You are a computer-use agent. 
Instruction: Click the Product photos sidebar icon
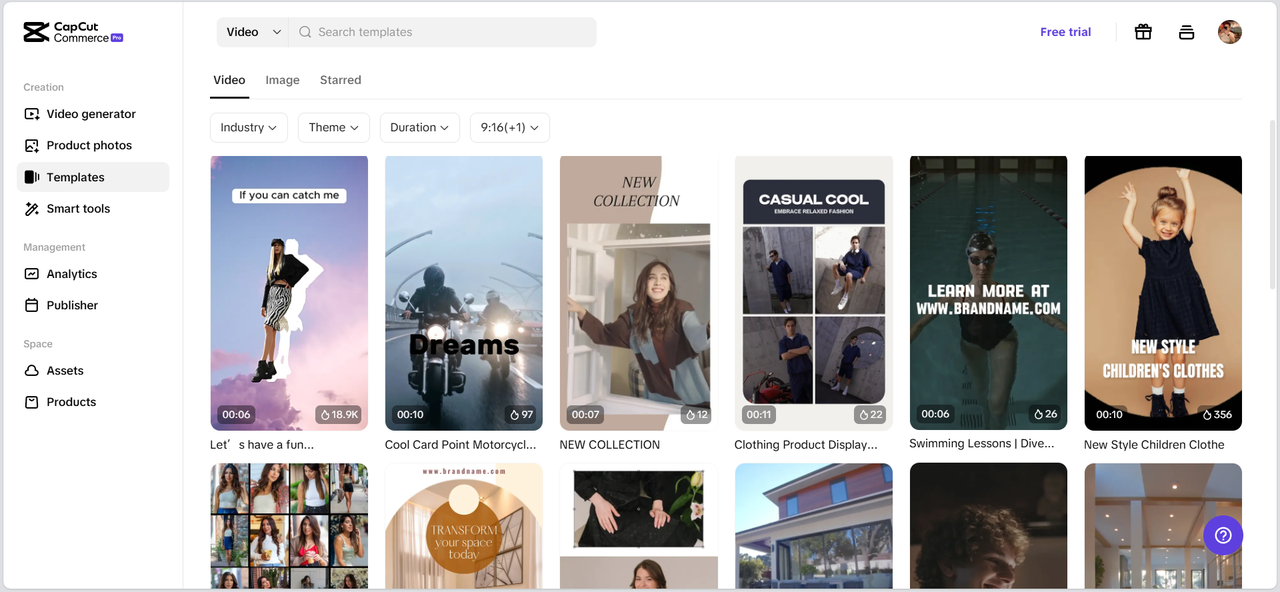[x=32, y=145]
